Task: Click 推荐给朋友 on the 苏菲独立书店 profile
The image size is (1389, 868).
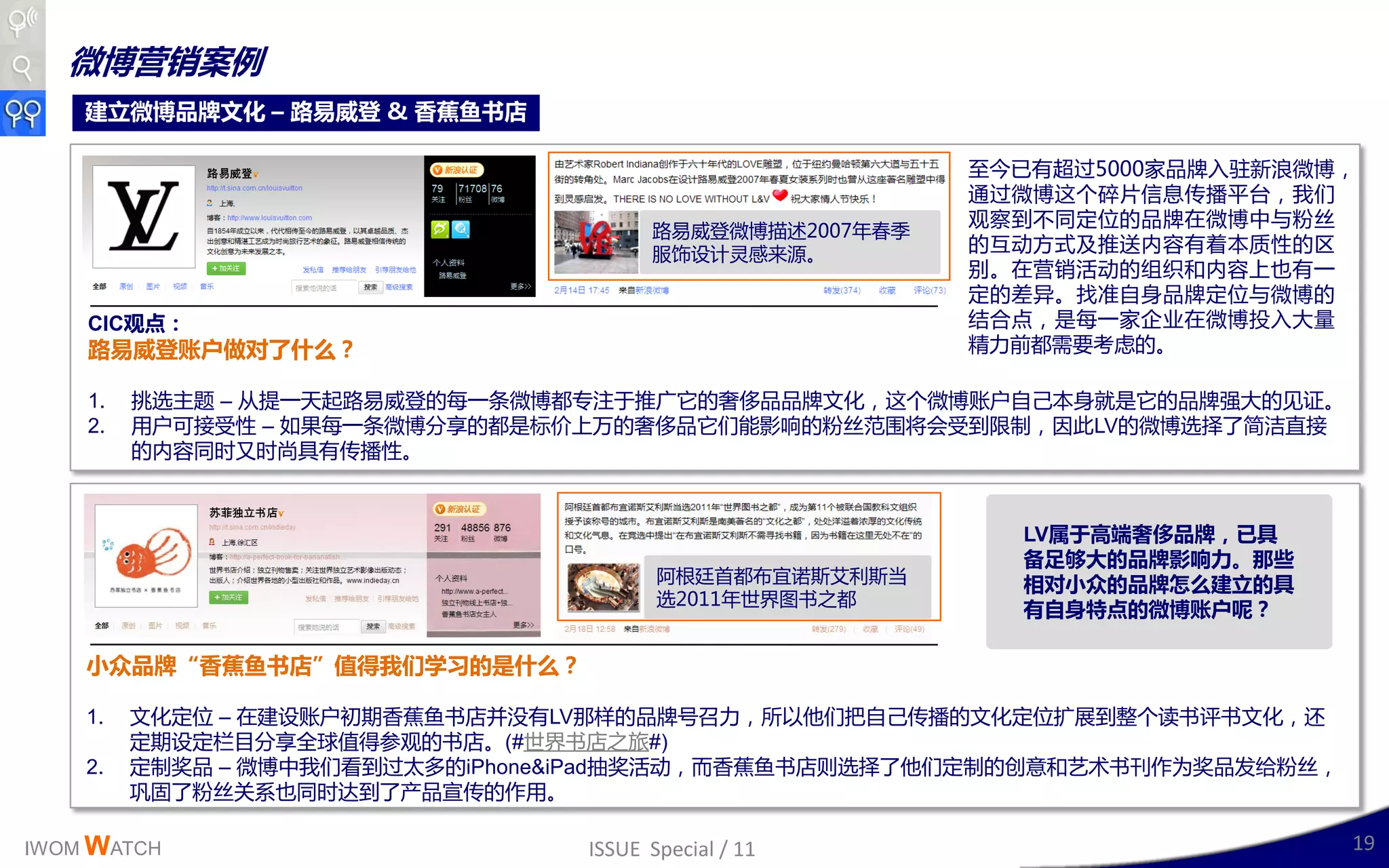Action: tap(351, 599)
